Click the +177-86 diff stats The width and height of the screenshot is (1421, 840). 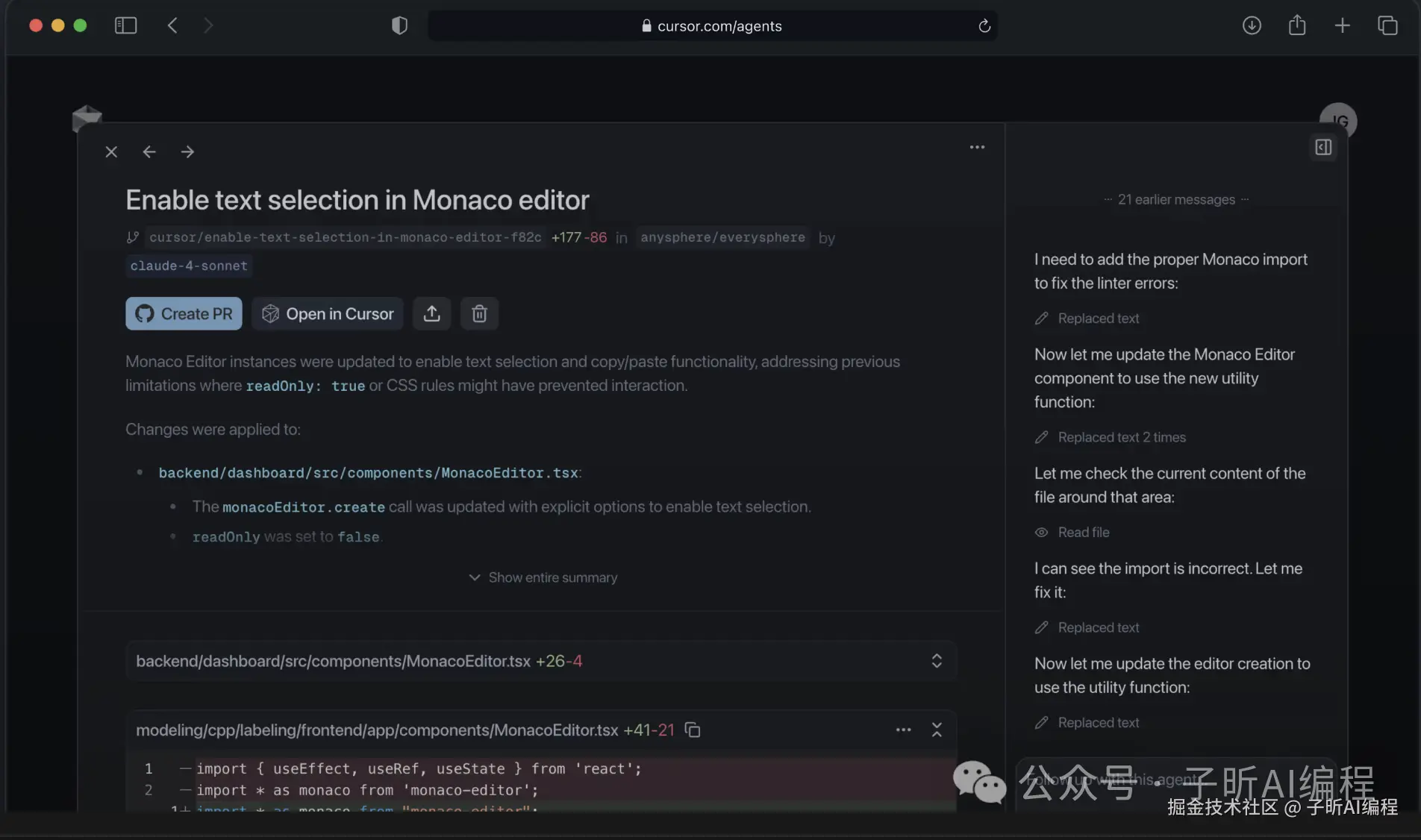579,237
